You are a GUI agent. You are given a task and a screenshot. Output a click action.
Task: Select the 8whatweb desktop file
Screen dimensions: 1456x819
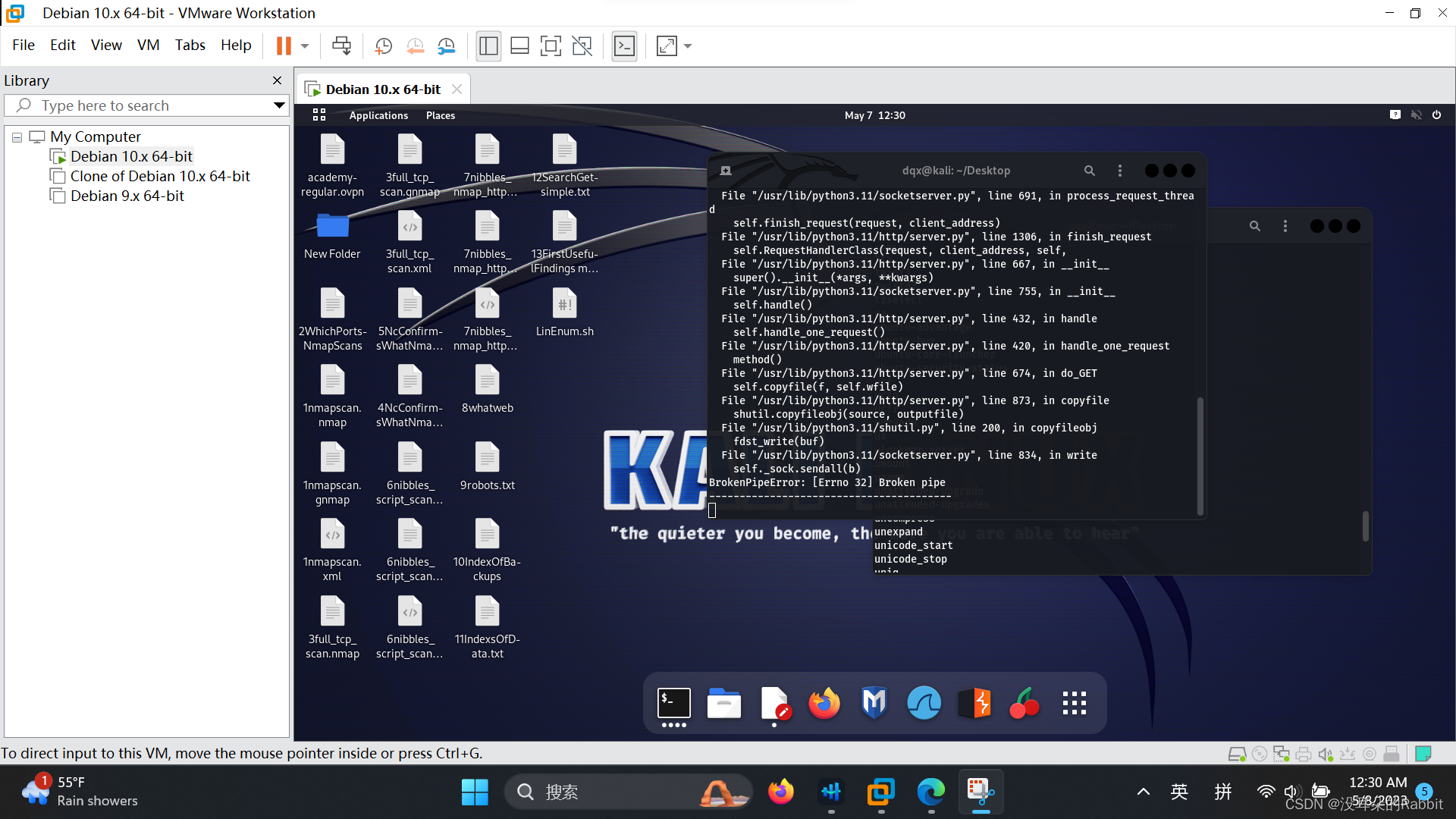click(x=488, y=388)
